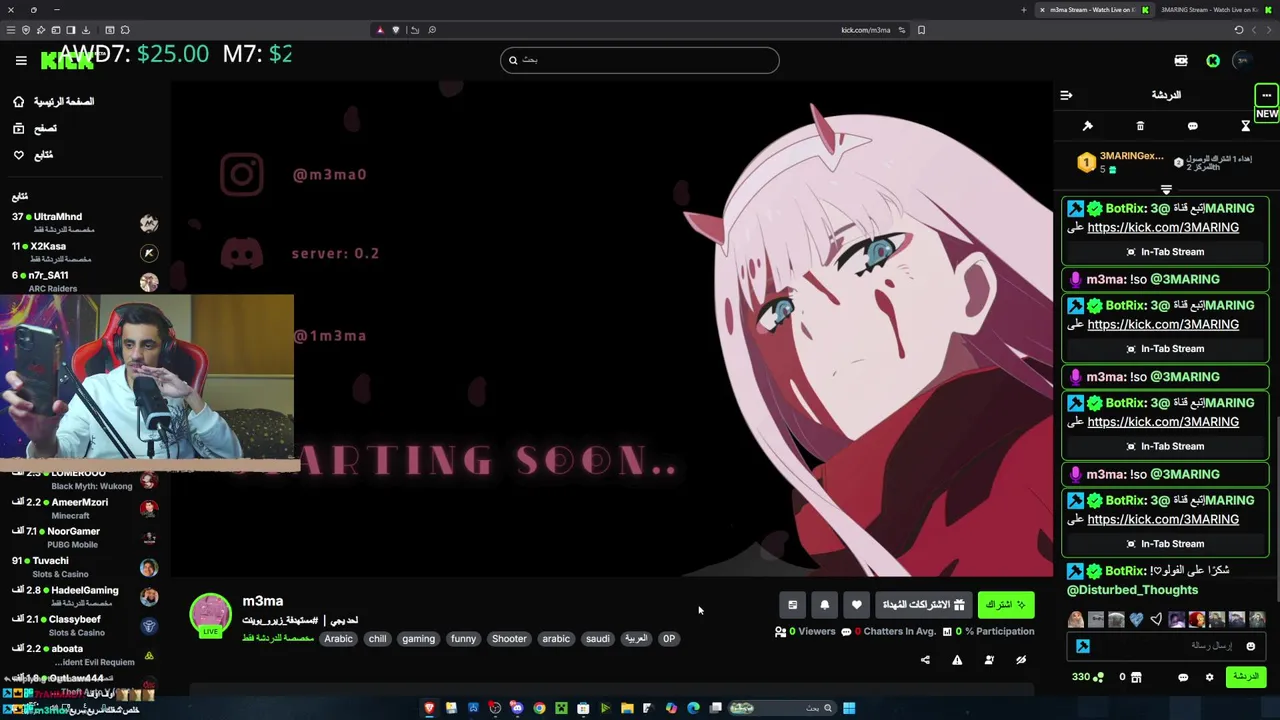Open UltraMhnd channel in sidebar
The width and height of the screenshot is (1280, 720).
(84, 223)
